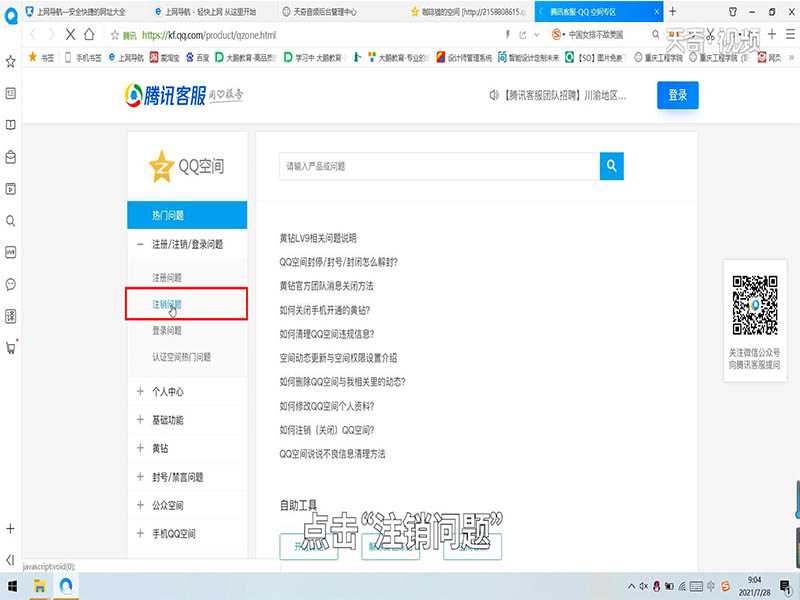
Task: Click the product question search input field
Action: coord(430,164)
